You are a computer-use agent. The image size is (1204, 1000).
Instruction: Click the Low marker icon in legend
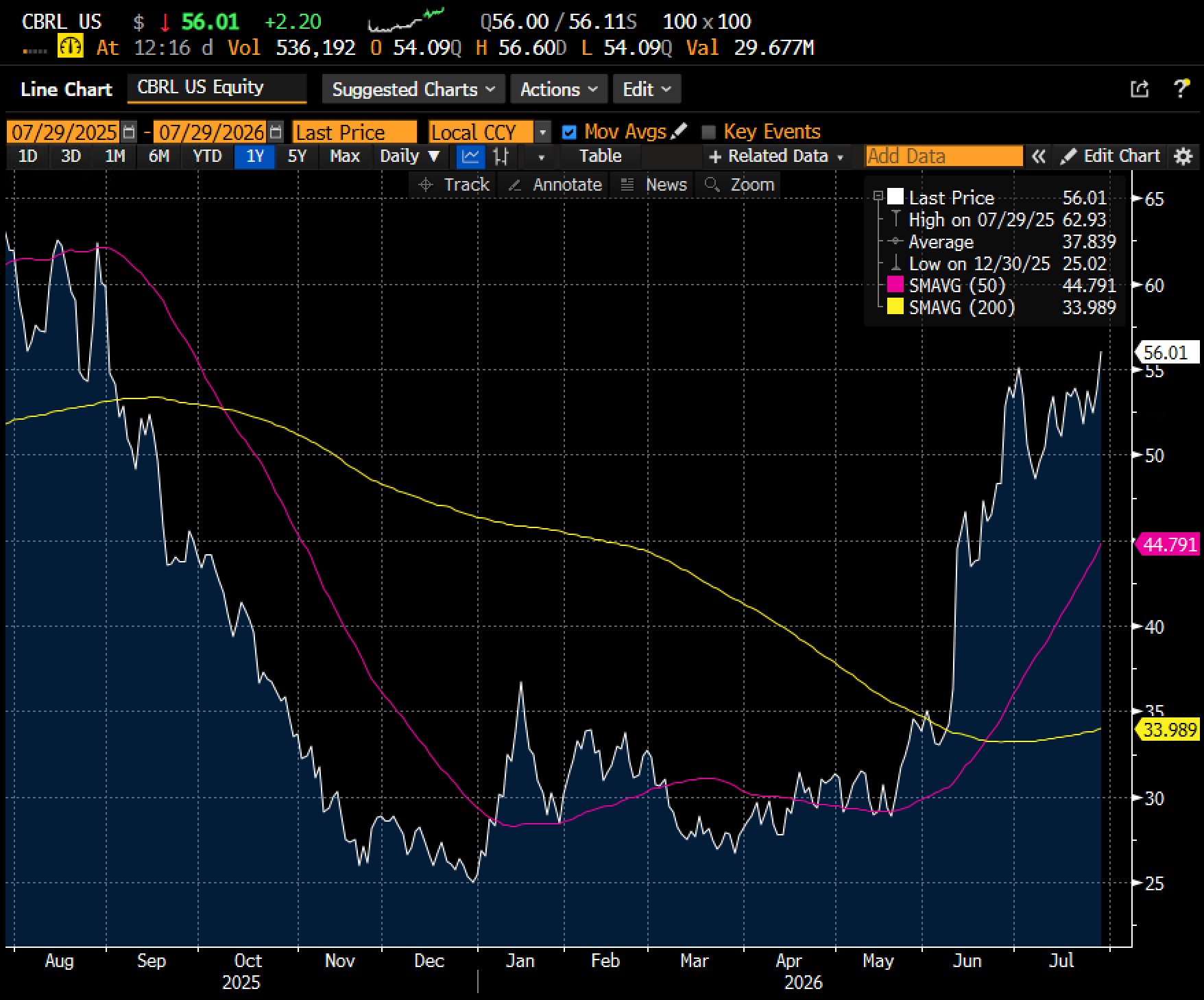click(895, 263)
